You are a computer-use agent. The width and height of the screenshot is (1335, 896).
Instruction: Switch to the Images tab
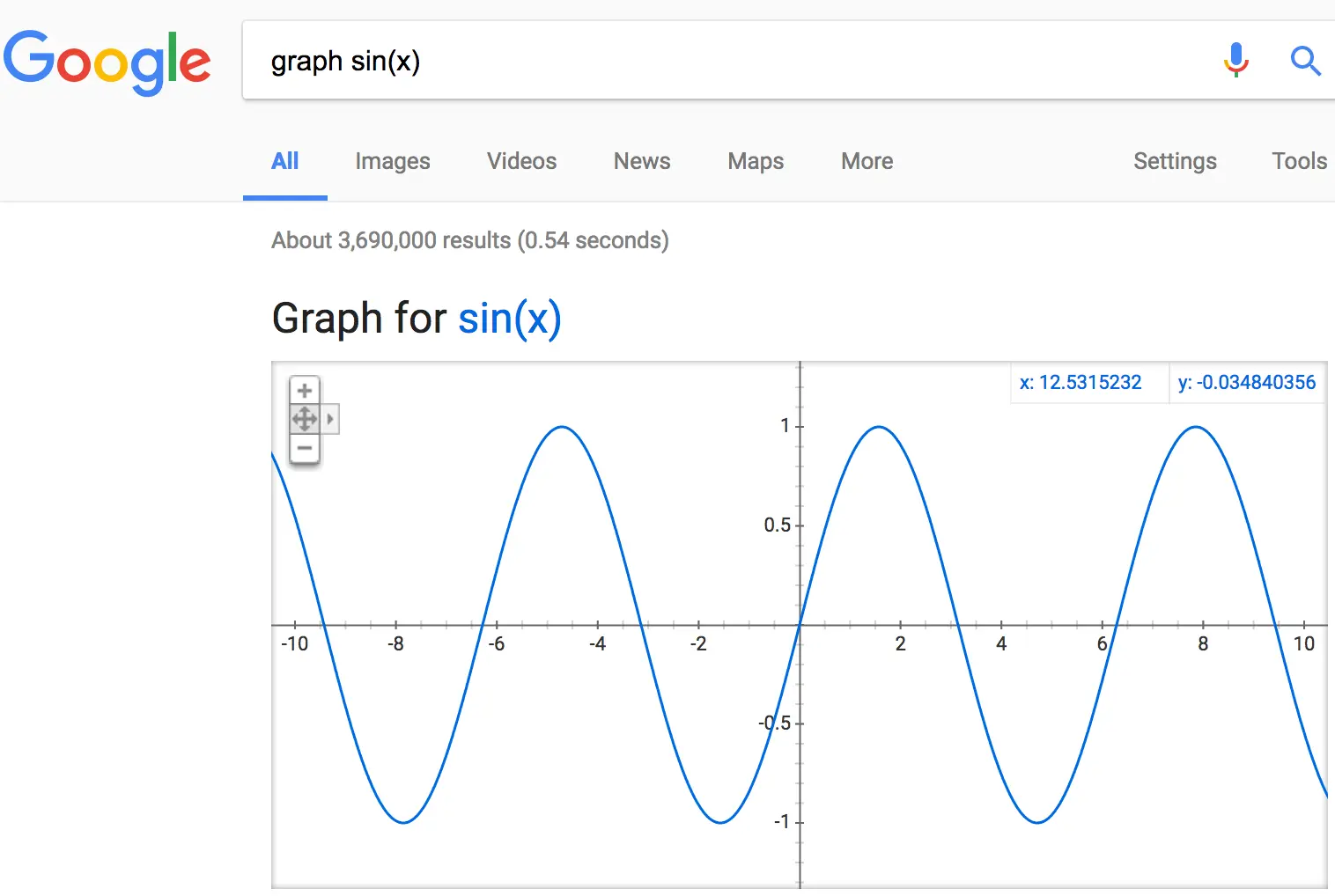[393, 161]
